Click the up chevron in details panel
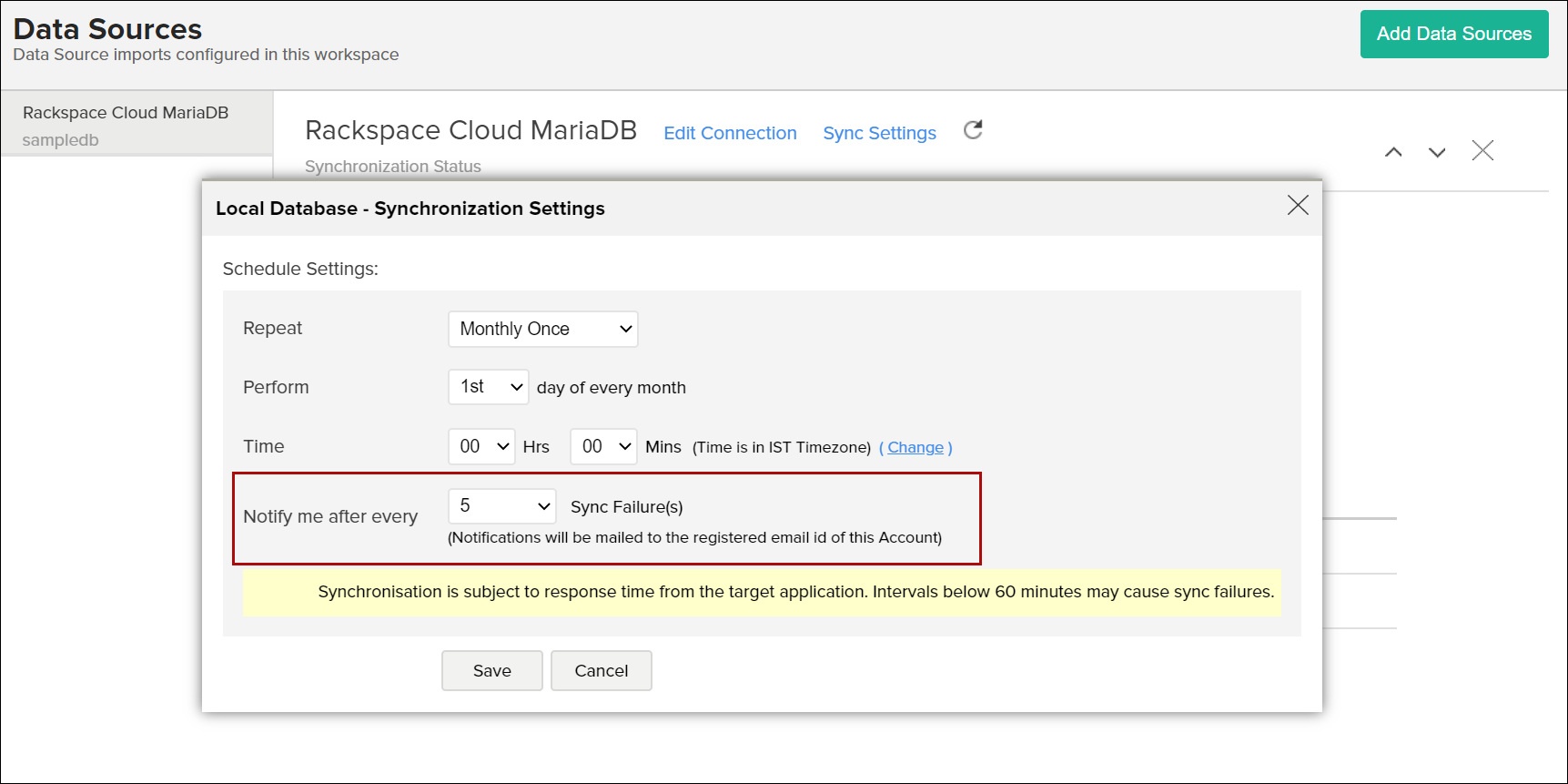 pos(1392,152)
